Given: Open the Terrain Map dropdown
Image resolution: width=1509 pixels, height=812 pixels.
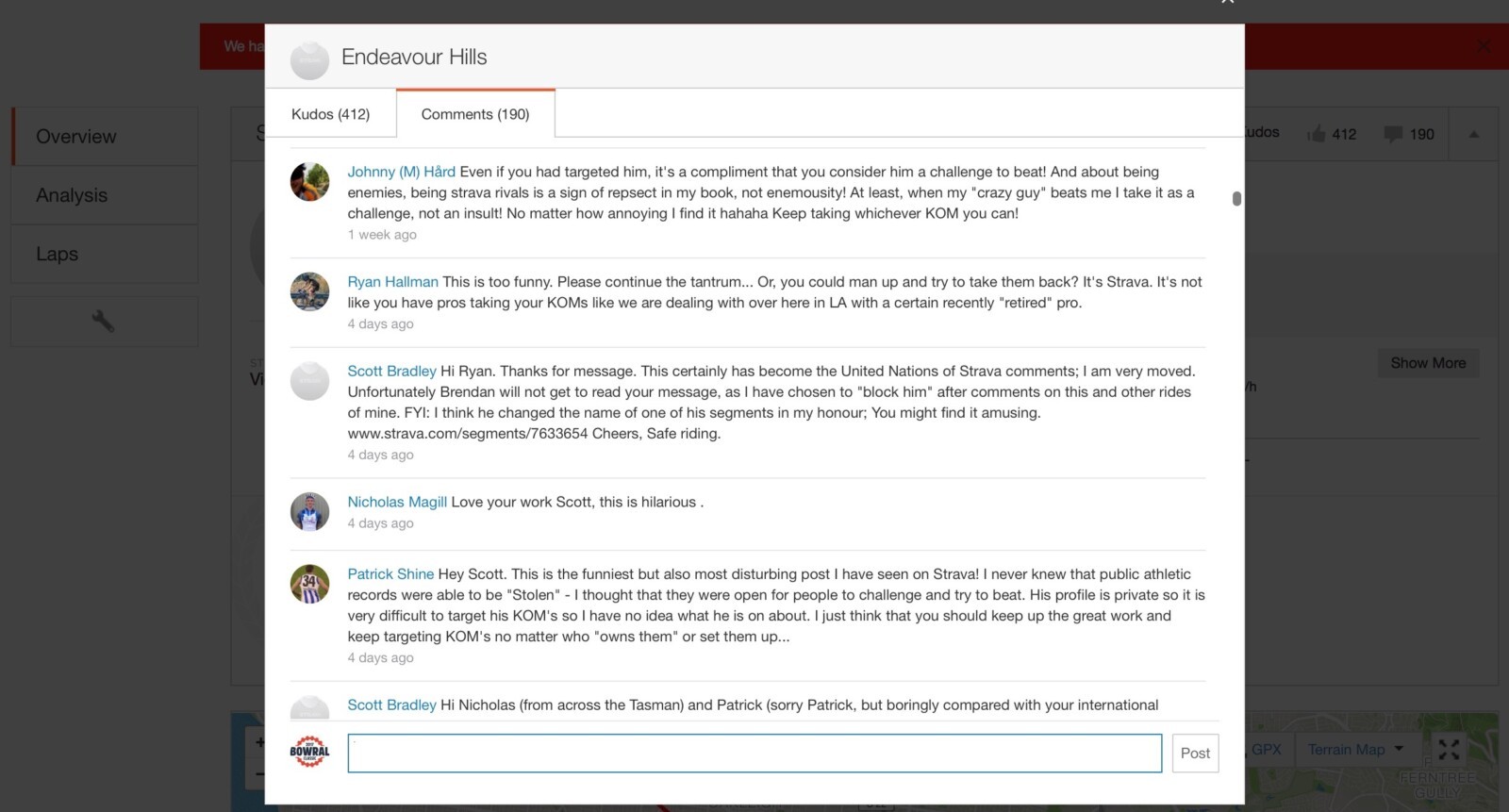Looking at the screenshot, I should tap(1355, 750).
